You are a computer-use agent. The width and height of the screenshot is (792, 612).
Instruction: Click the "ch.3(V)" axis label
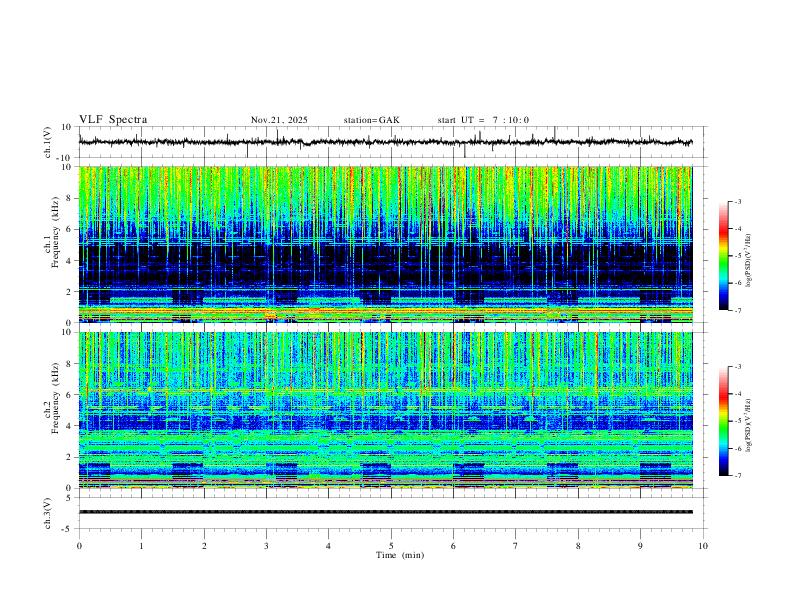48,514
